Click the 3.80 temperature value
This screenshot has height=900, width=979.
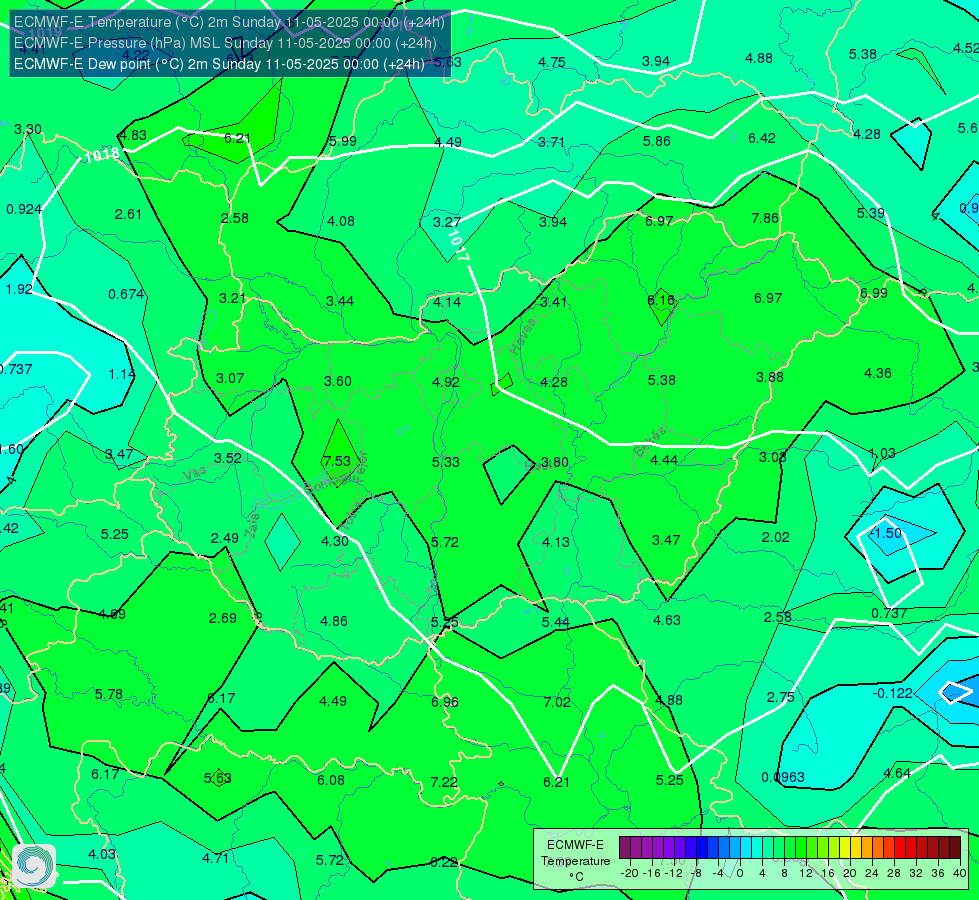tap(554, 462)
